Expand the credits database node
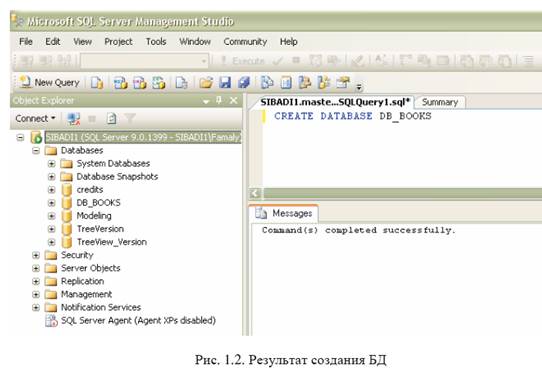This screenshot has width=542, height=380. tap(52, 190)
